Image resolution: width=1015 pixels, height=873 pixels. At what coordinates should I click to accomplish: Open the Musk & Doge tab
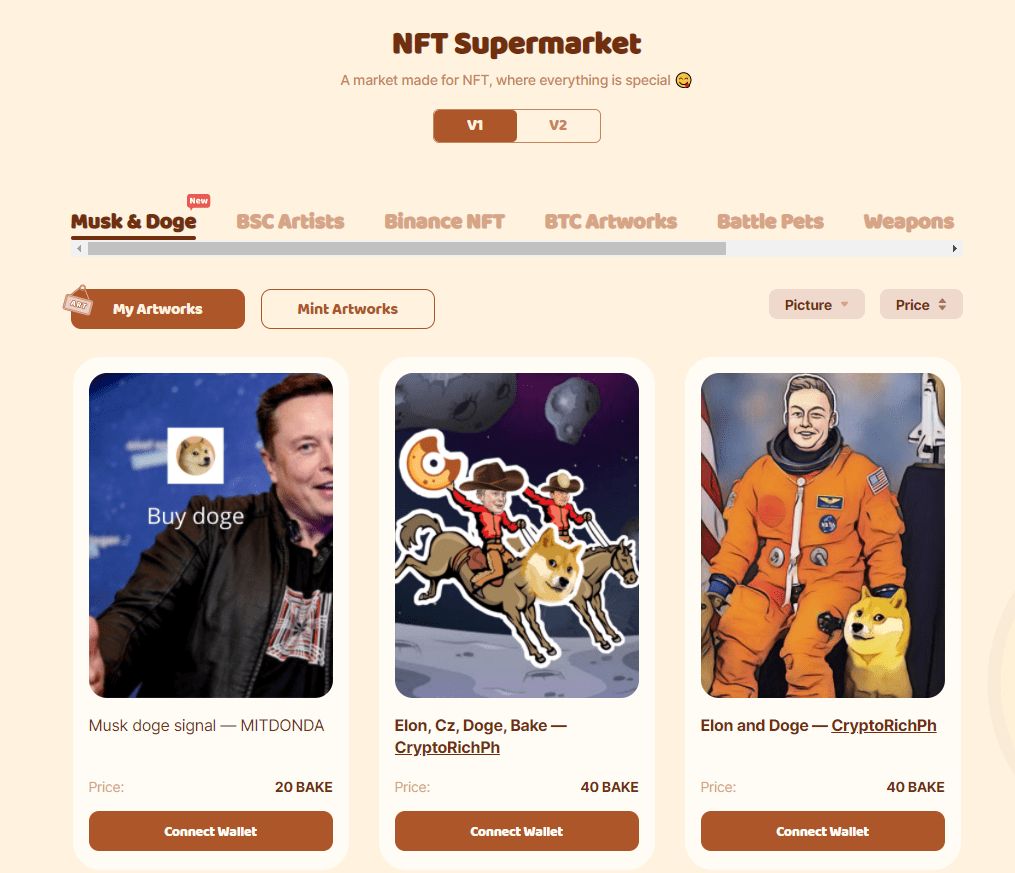pos(133,222)
